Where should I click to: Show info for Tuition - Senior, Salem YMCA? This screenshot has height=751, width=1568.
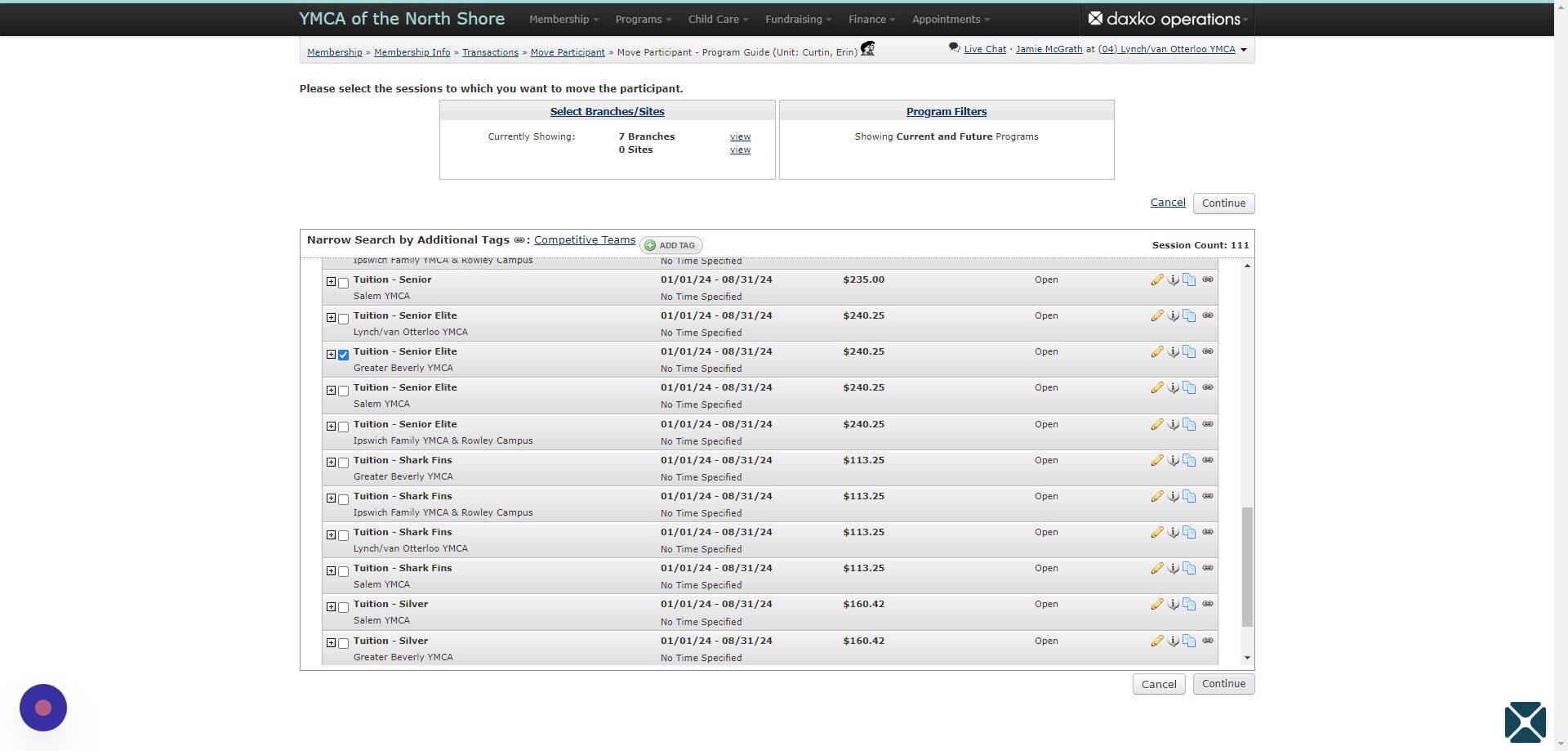coord(1174,279)
